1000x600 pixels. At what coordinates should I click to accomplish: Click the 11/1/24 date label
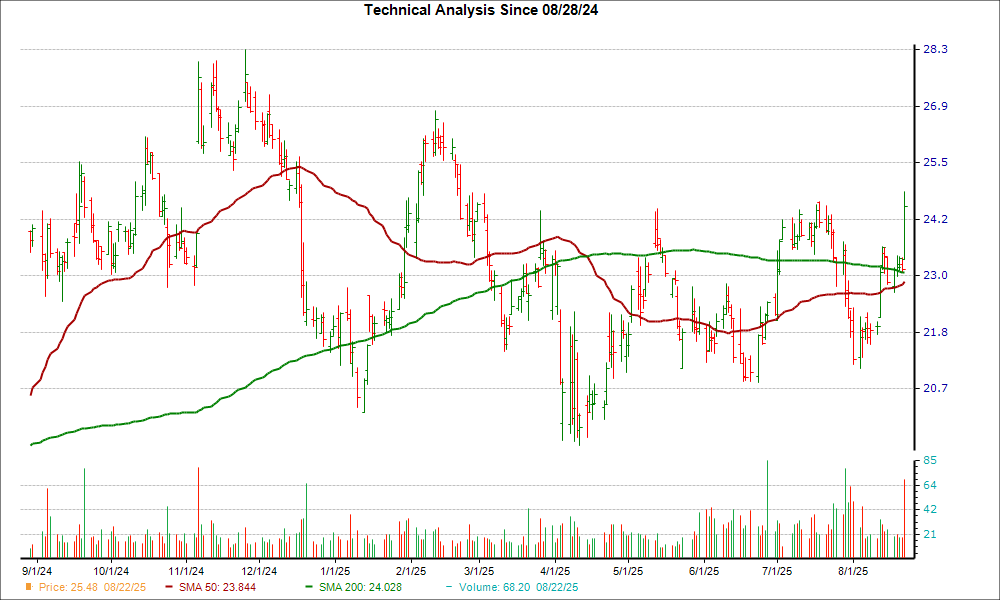(x=186, y=571)
